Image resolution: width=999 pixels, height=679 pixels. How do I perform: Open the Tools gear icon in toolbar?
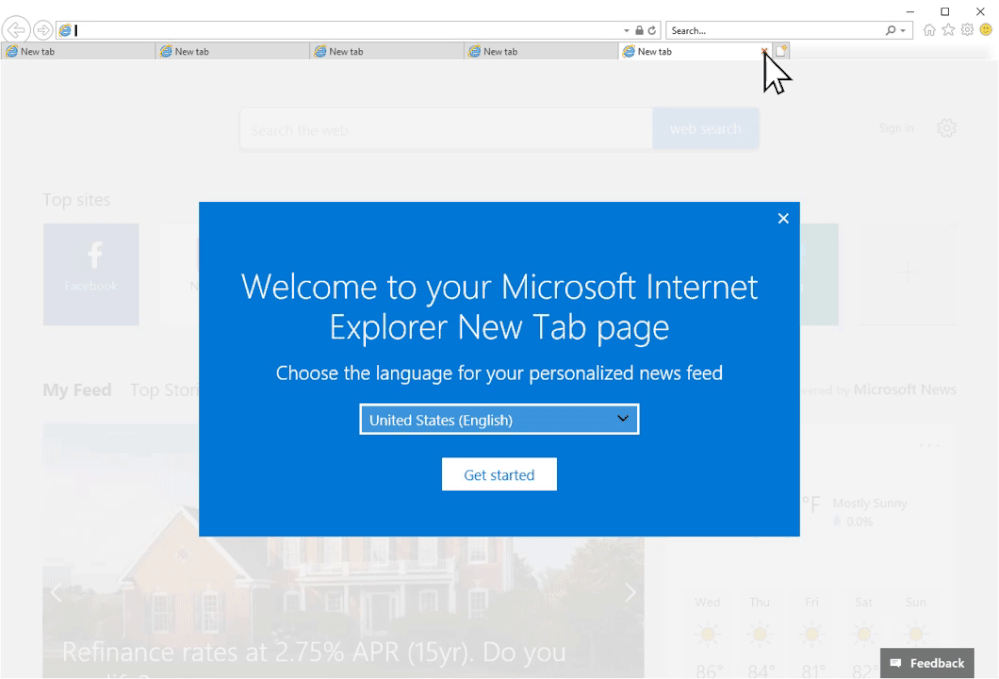[x=967, y=30]
